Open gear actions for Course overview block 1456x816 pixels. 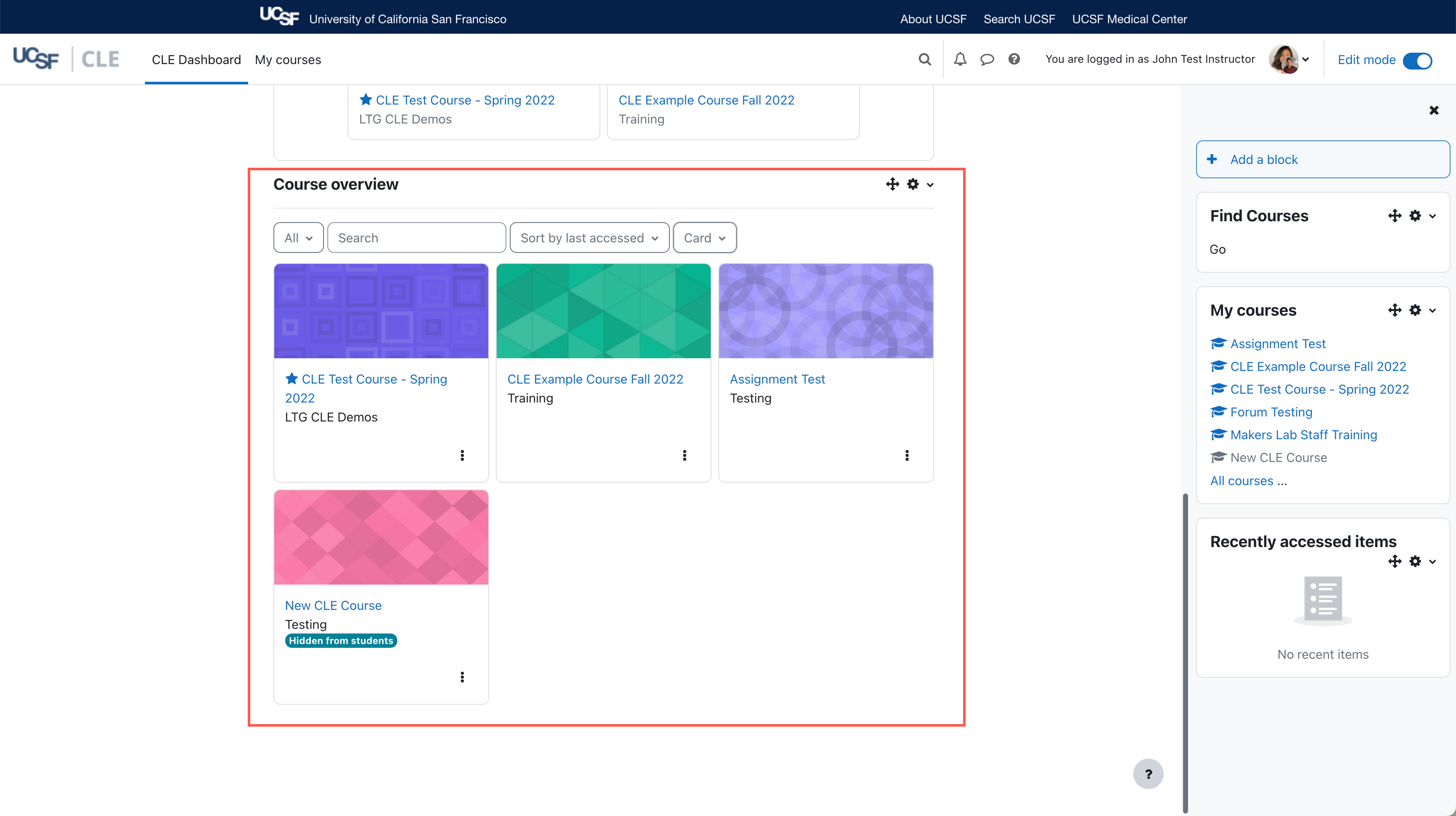click(x=913, y=184)
